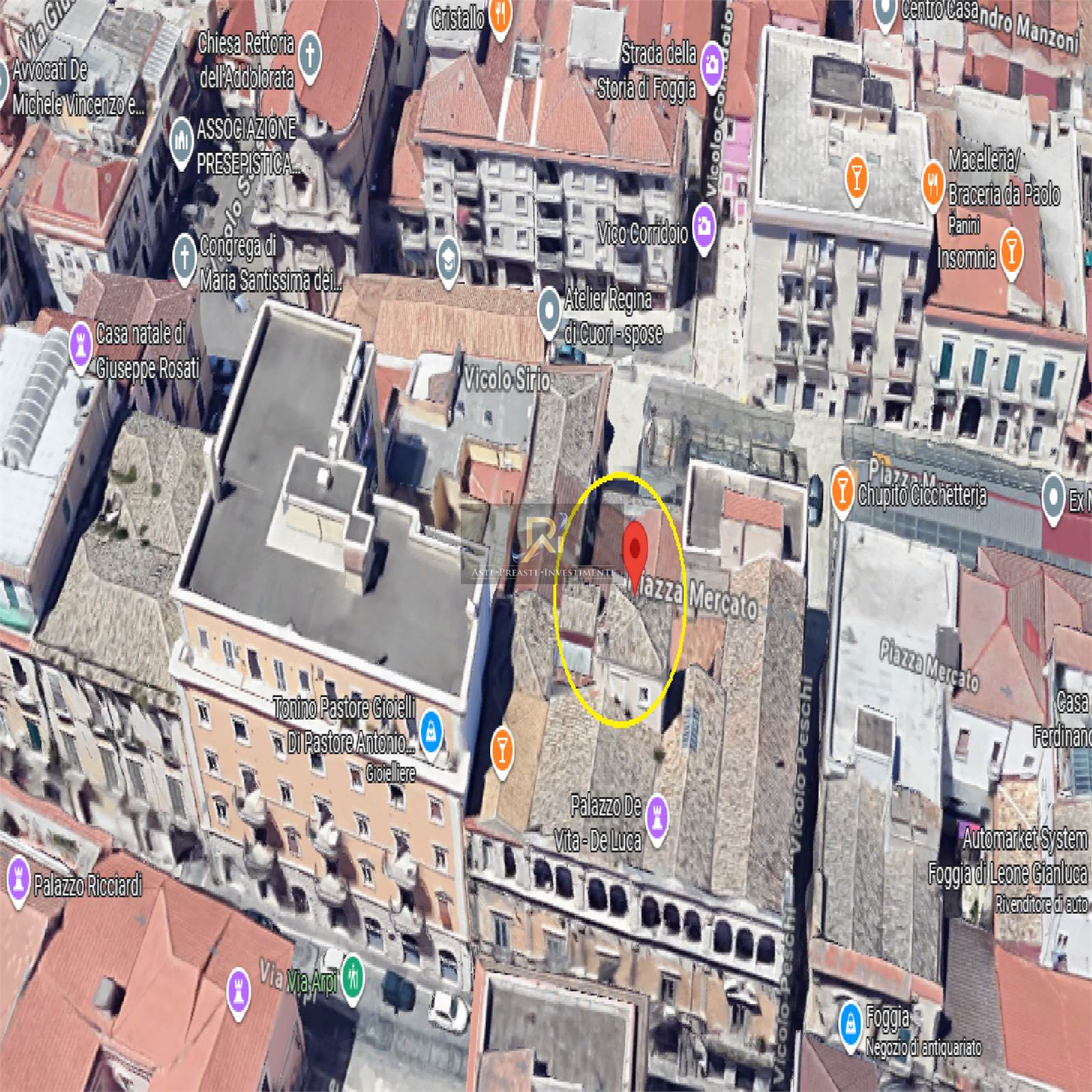1092x1092 pixels.
Task: Click Macelleria Braceria da Paolo restaurant pin
Action: [933, 179]
